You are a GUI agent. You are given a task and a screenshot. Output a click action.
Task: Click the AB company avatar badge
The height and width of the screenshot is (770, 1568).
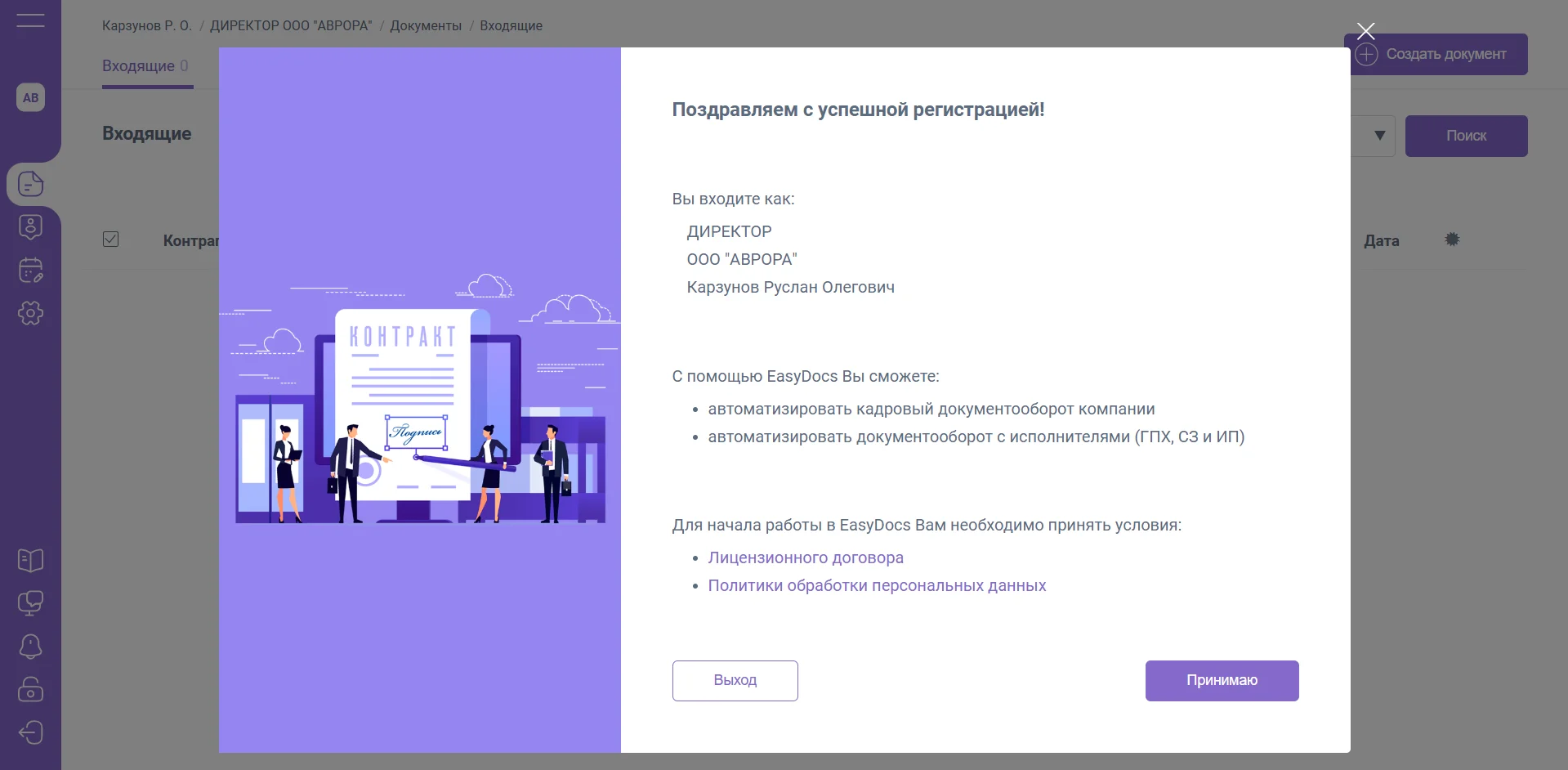pos(30,98)
